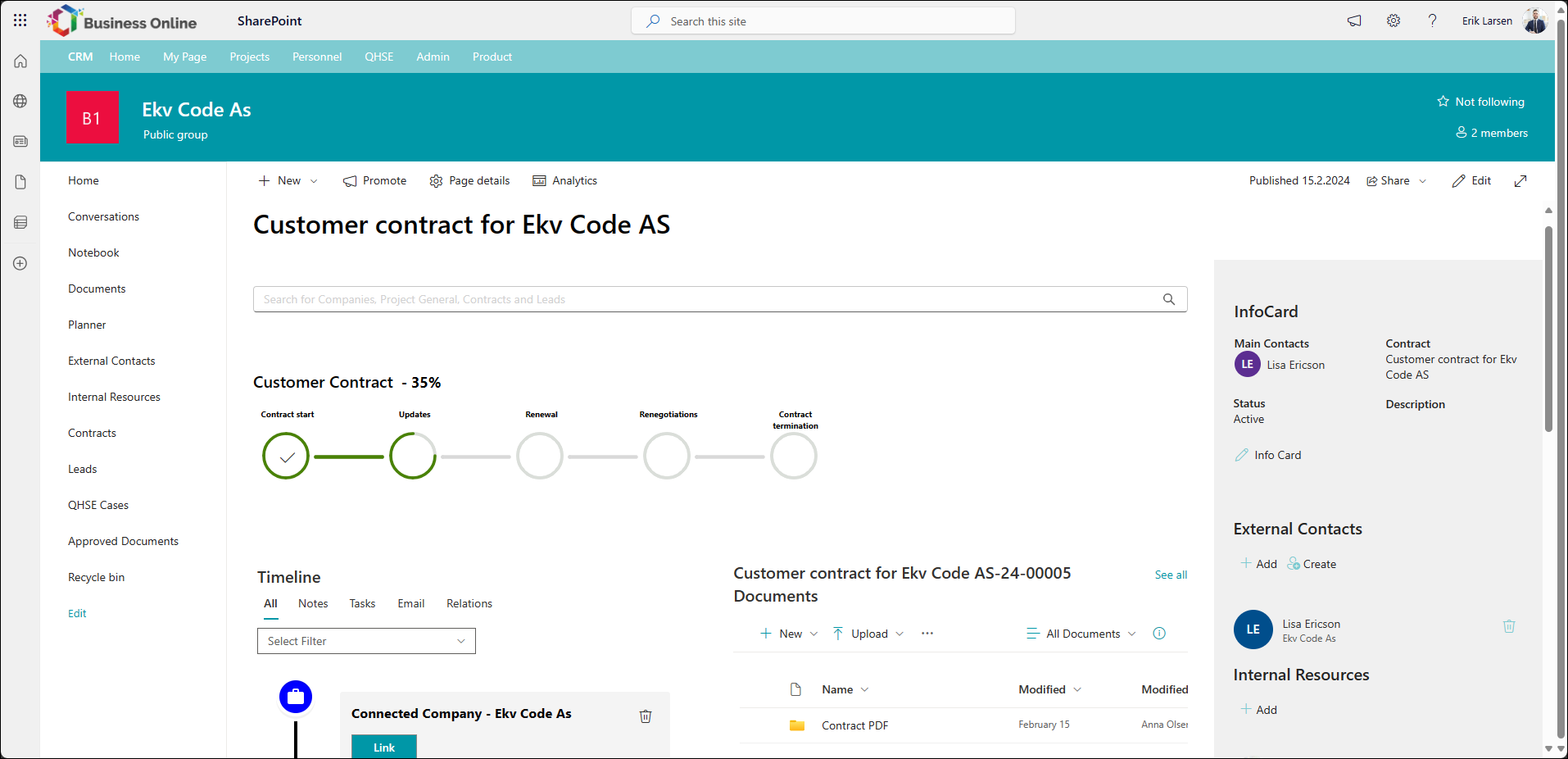Click the expand to full screen icon

pyautogui.click(x=1520, y=181)
